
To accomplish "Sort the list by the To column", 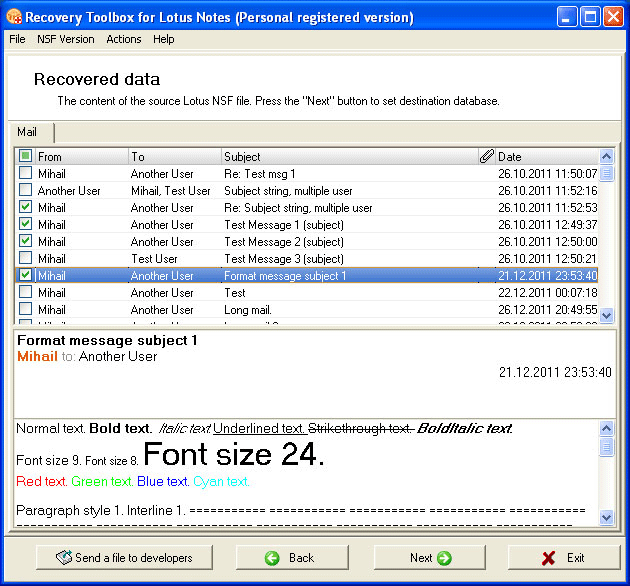I will pos(175,156).
